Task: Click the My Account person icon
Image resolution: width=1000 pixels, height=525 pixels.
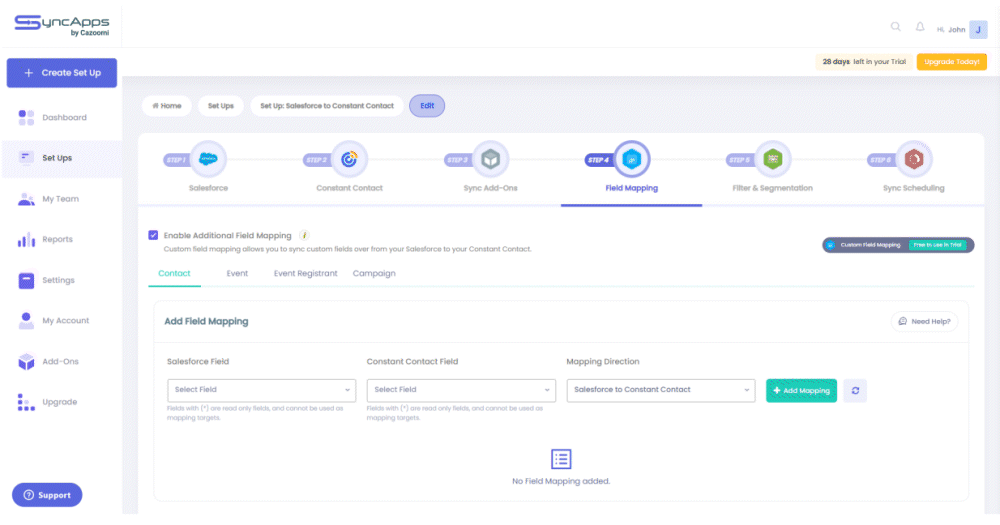Action: (26, 321)
